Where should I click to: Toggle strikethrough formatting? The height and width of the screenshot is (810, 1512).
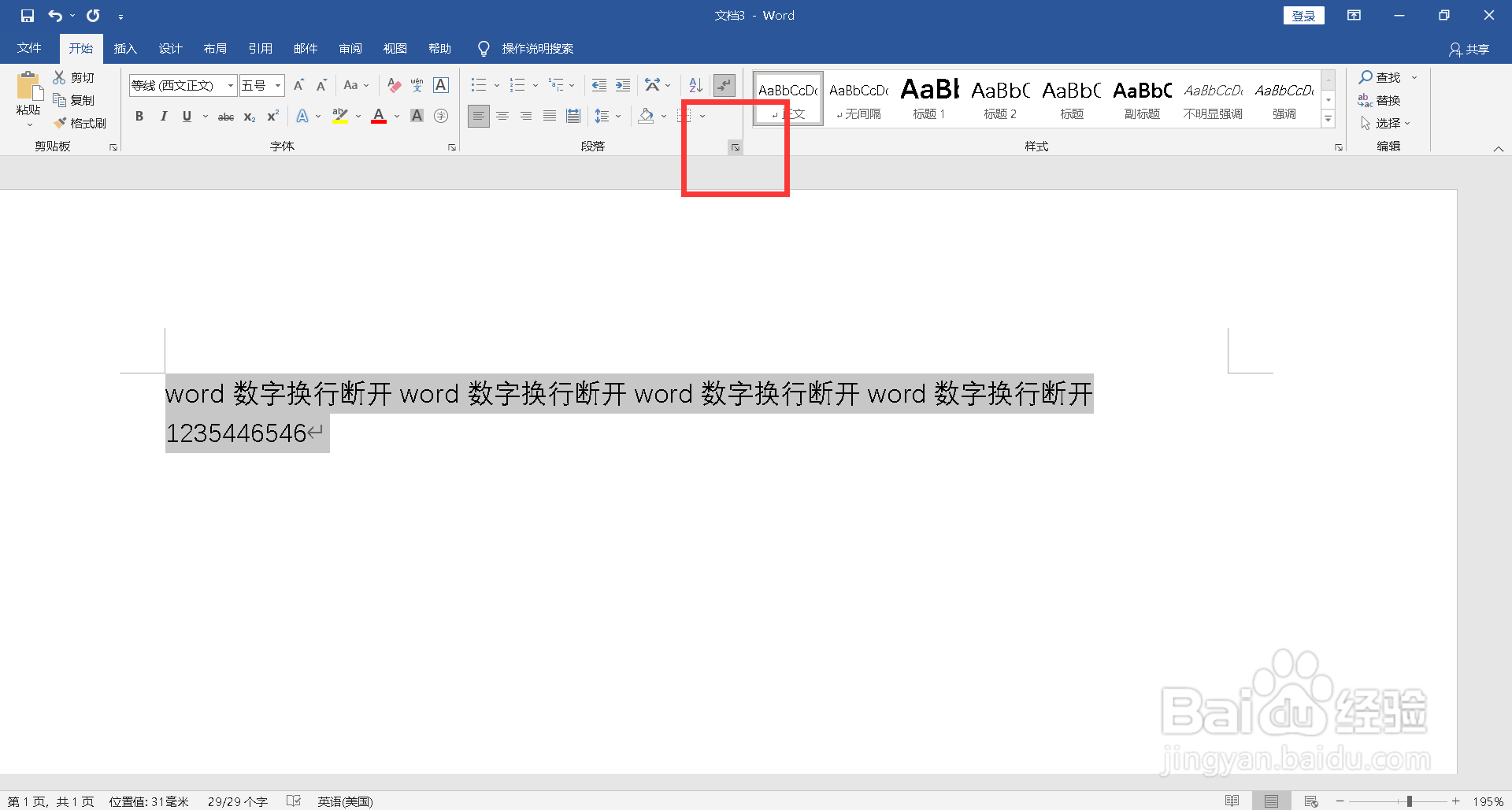[225, 116]
